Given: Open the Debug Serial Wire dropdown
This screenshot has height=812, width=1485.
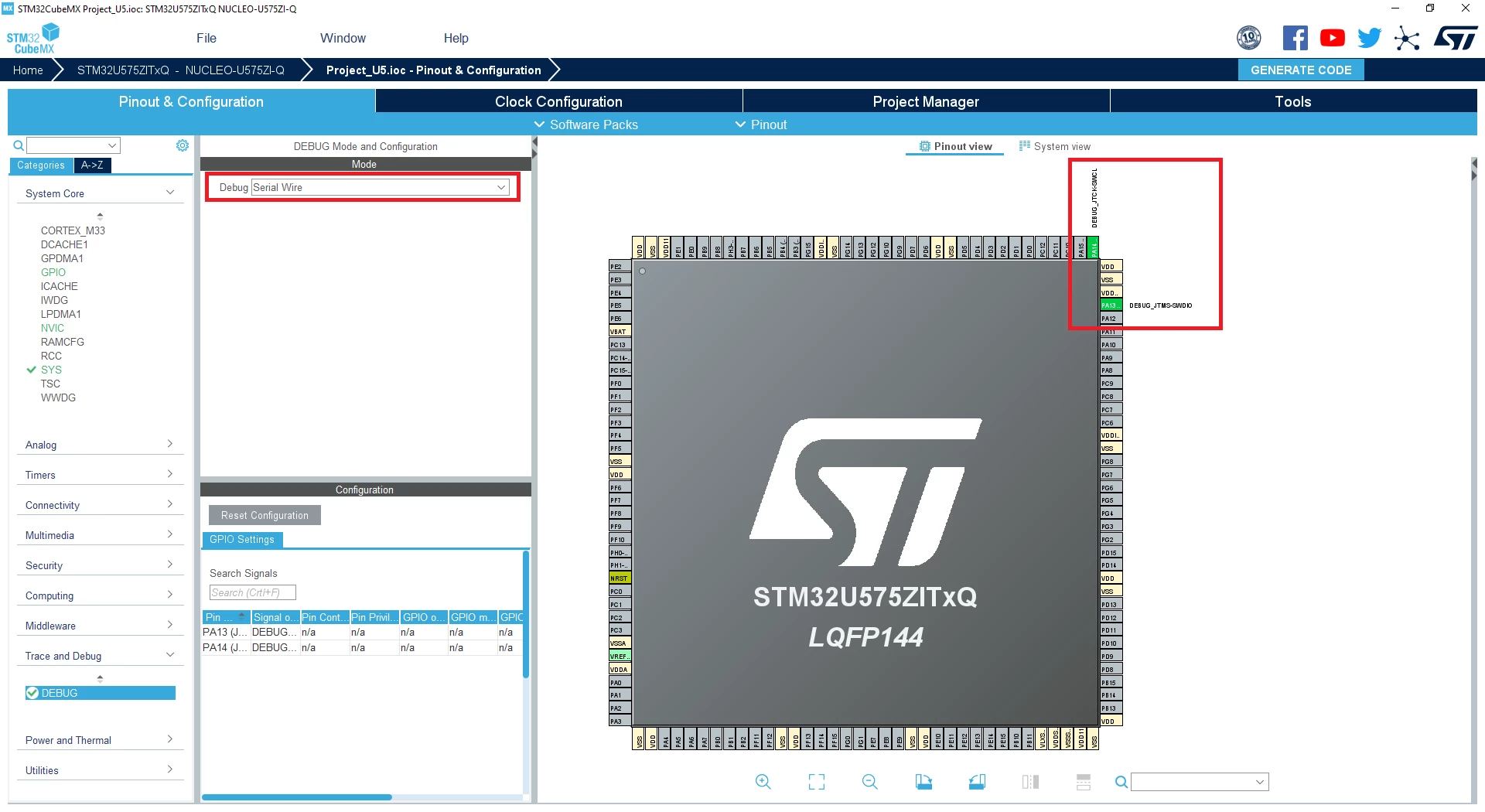Looking at the screenshot, I should click(x=381, y=187).
